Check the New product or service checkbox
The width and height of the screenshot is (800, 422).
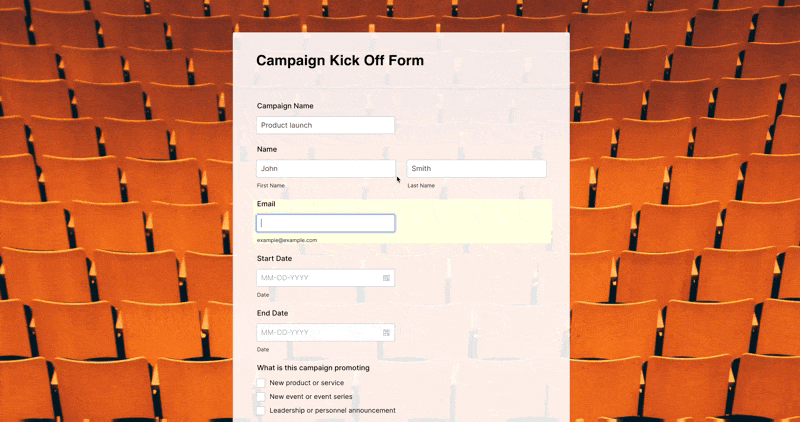point(261,383)
